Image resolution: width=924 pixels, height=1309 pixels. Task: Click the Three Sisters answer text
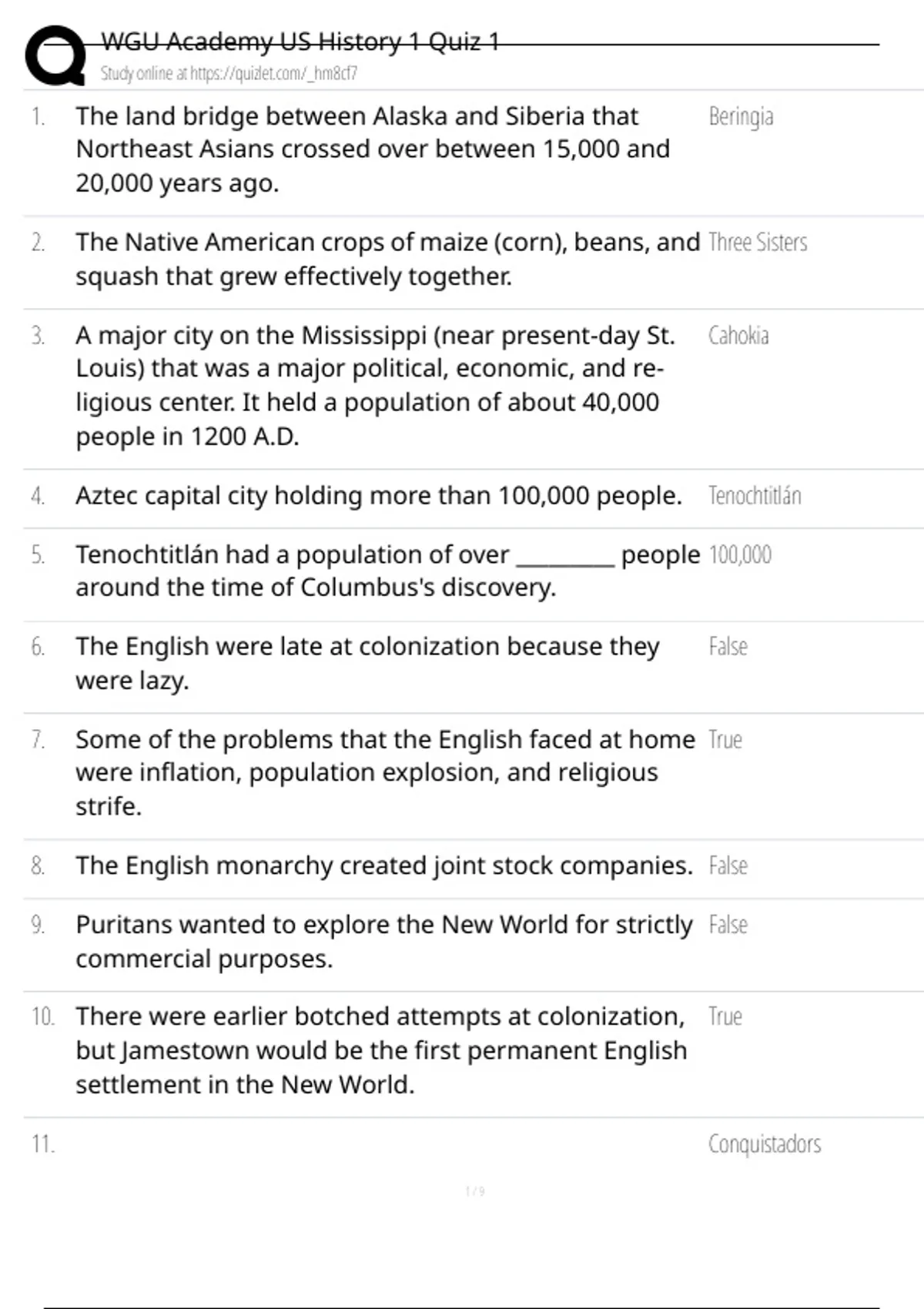(758, 243)
